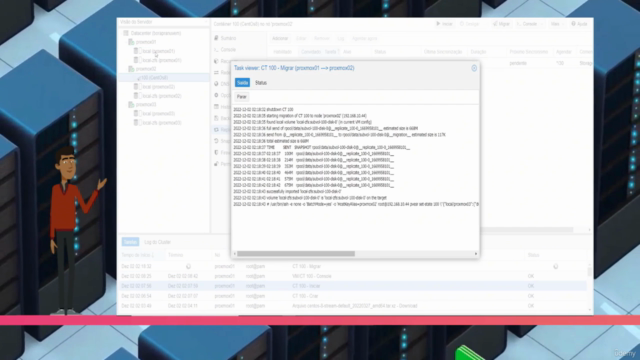Select local-zfs (proxmox03) storage in tree
640x360 pixels.
pos(162,123)
